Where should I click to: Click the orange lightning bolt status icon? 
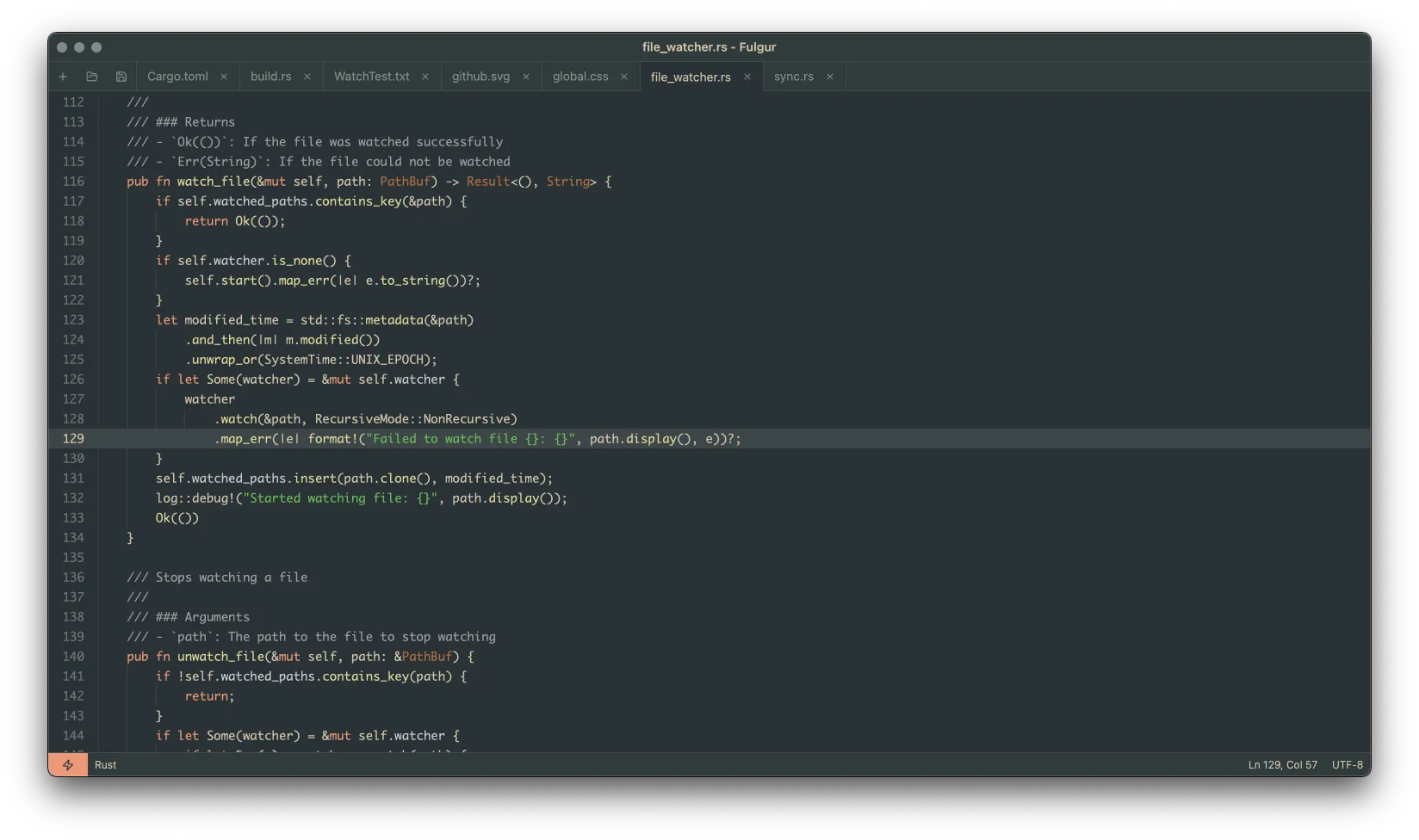click(x=68, y=765)
